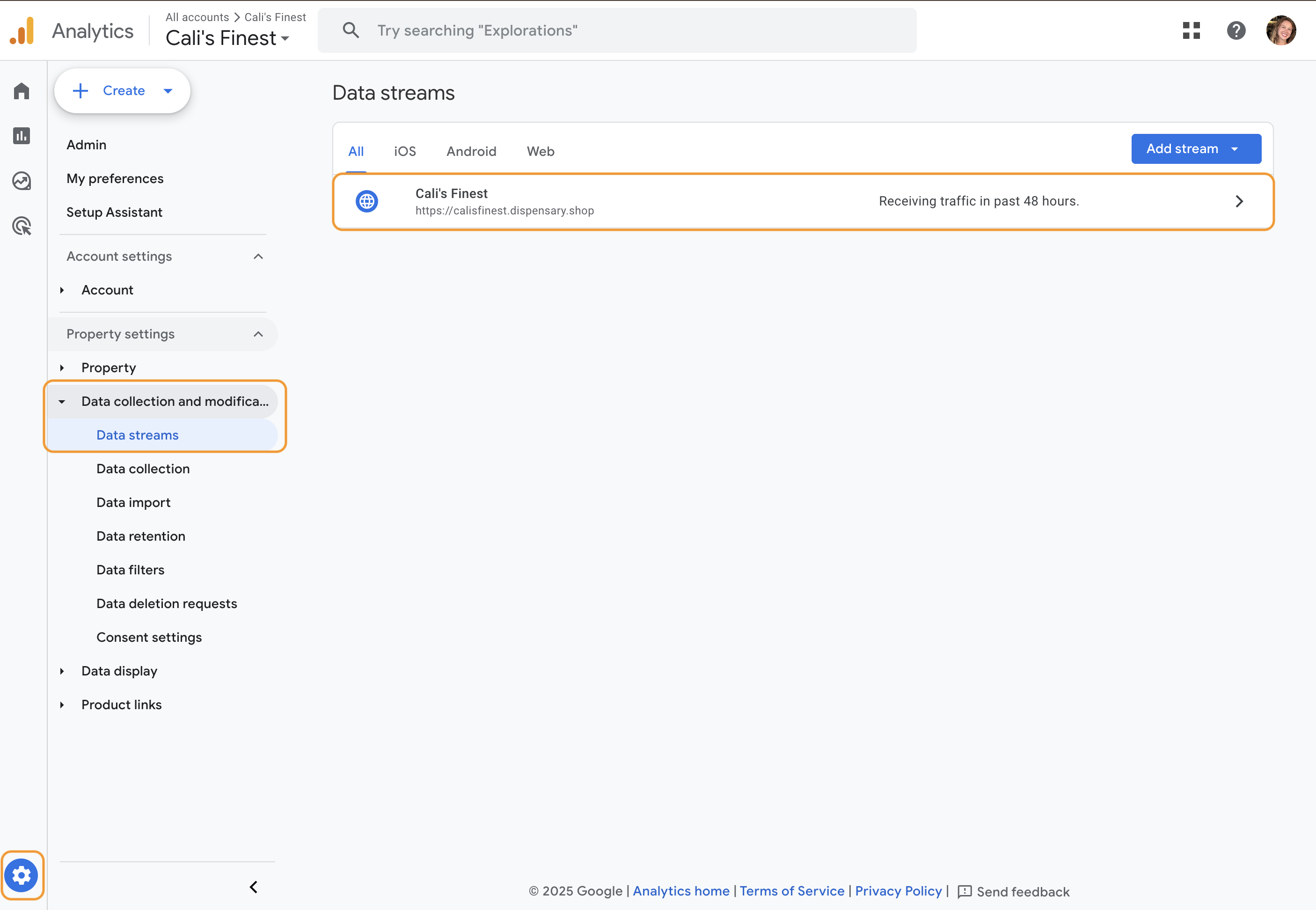Screen dimensions: 1316x910
Task: Click the https://calisfinest.dispensary.shop URL text
Action: (504, 210)
